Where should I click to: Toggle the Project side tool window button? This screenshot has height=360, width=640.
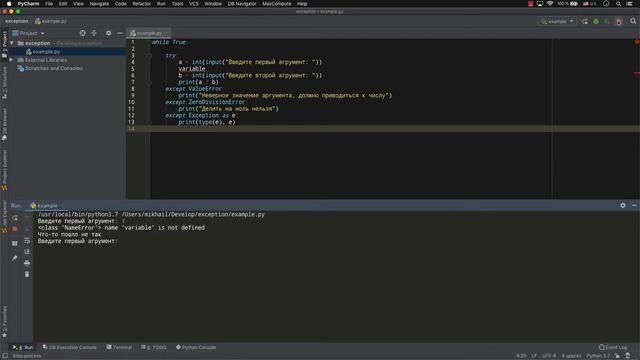coord(4,44)
